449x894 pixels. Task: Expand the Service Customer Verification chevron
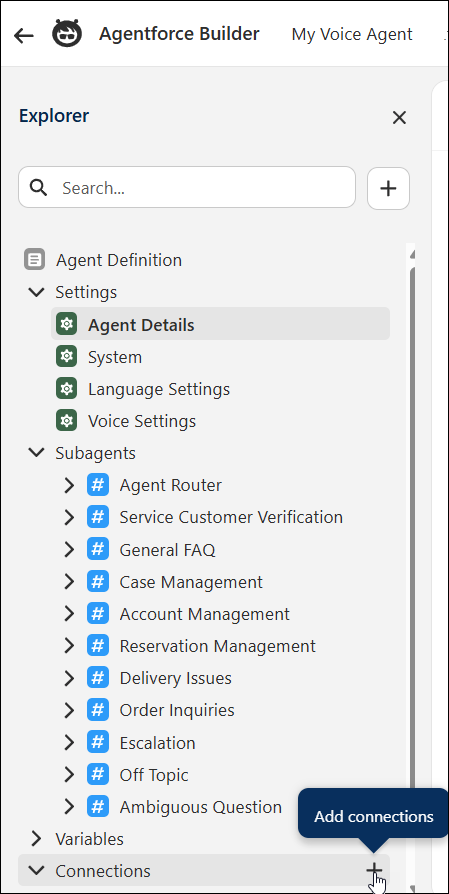point(69,517)
